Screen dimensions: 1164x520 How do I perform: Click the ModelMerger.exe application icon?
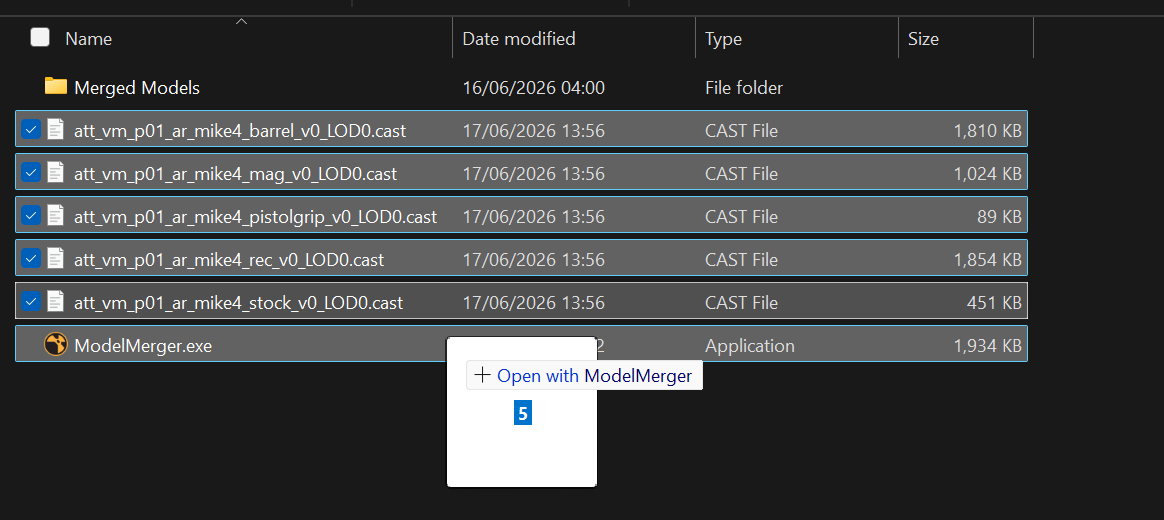tap(56, 345)
